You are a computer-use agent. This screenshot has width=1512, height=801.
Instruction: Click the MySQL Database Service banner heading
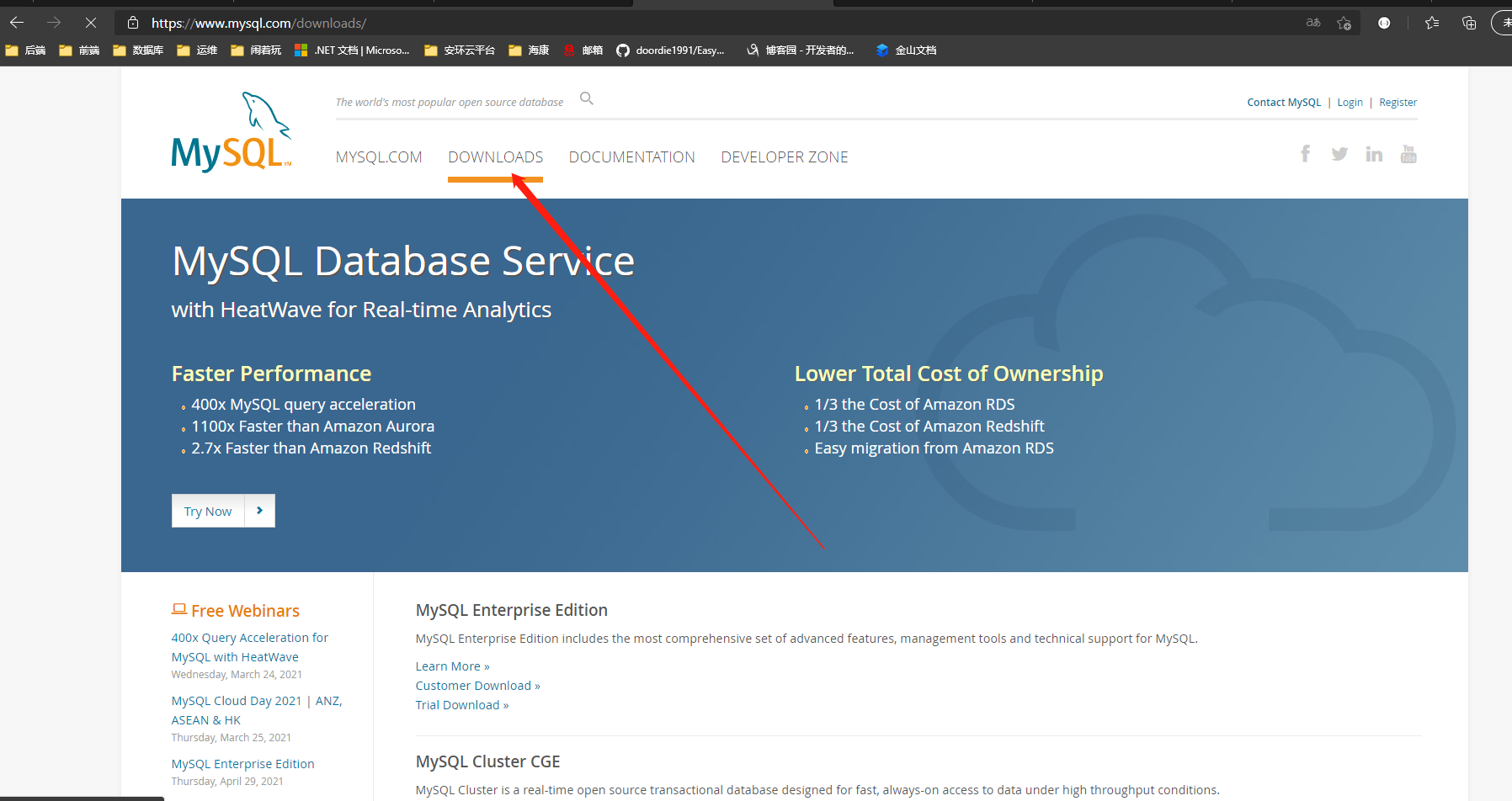coord(403,262)
